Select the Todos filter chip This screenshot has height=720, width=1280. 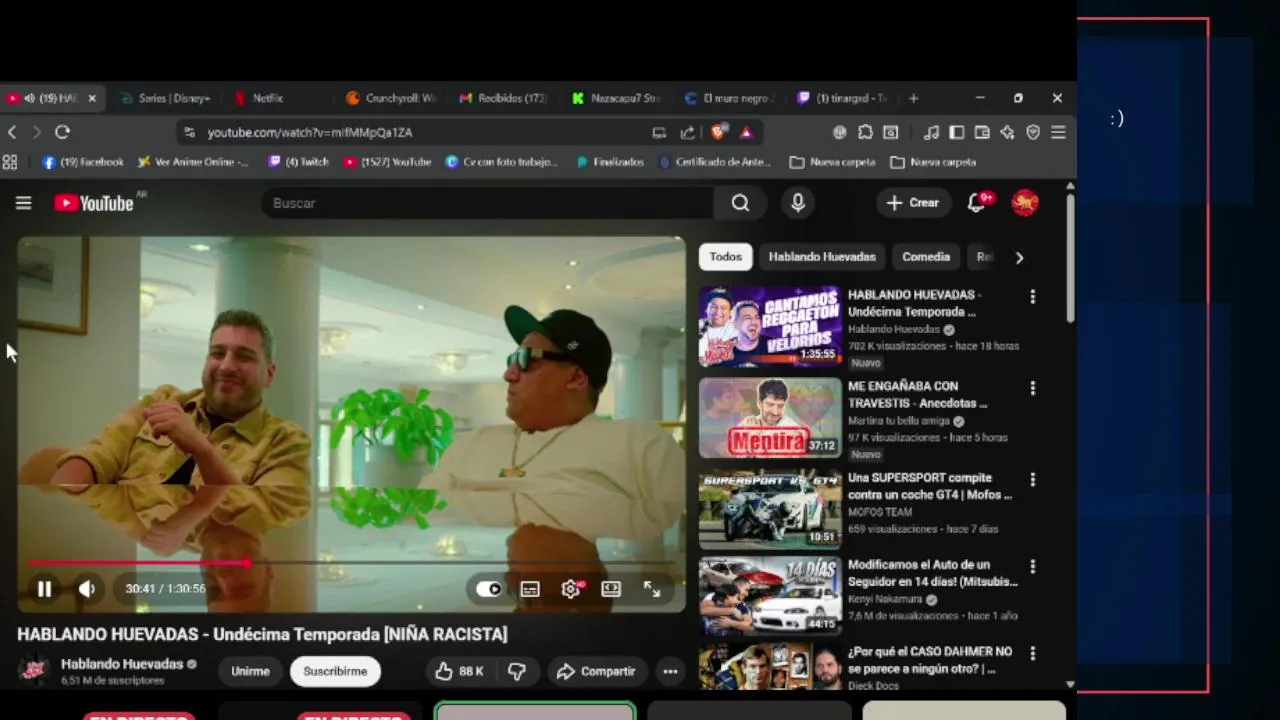[725, 257]
